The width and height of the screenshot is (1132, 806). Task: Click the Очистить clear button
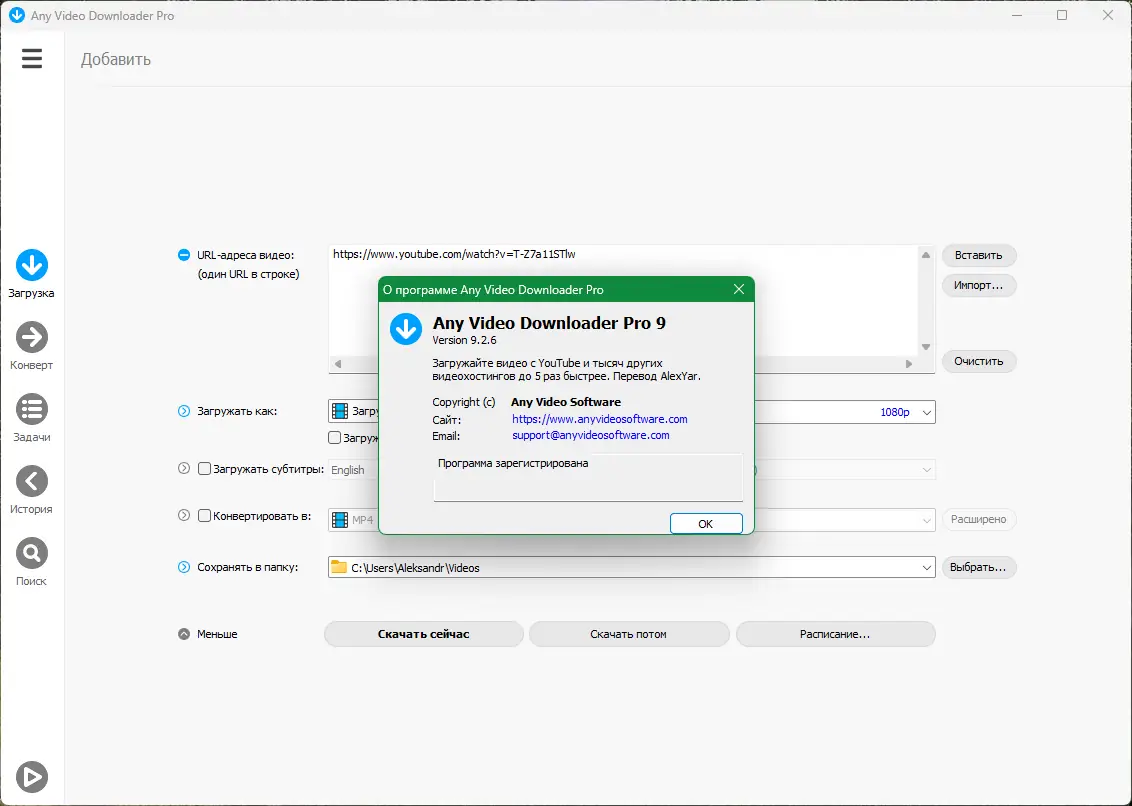(x=979, y=361)
